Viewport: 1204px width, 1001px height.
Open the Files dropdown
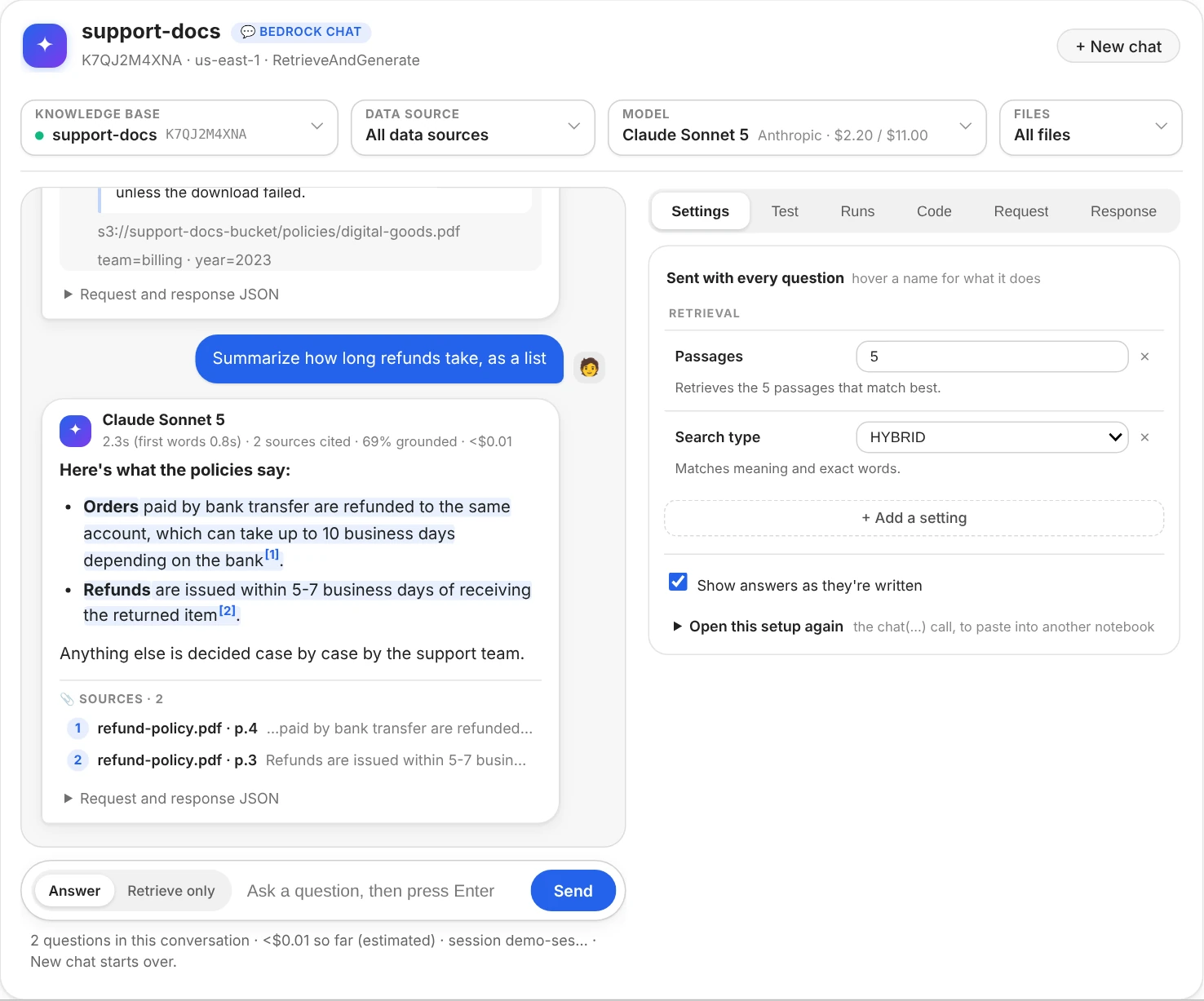[1091, 127]
